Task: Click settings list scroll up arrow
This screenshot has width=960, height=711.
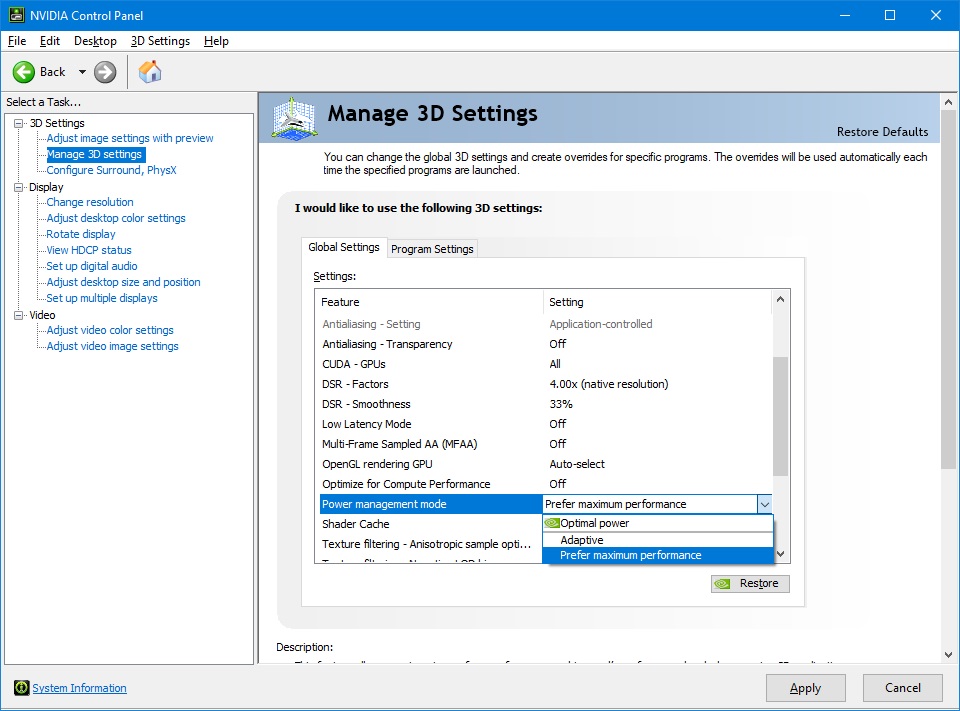Action: click(x=781, y=299)
